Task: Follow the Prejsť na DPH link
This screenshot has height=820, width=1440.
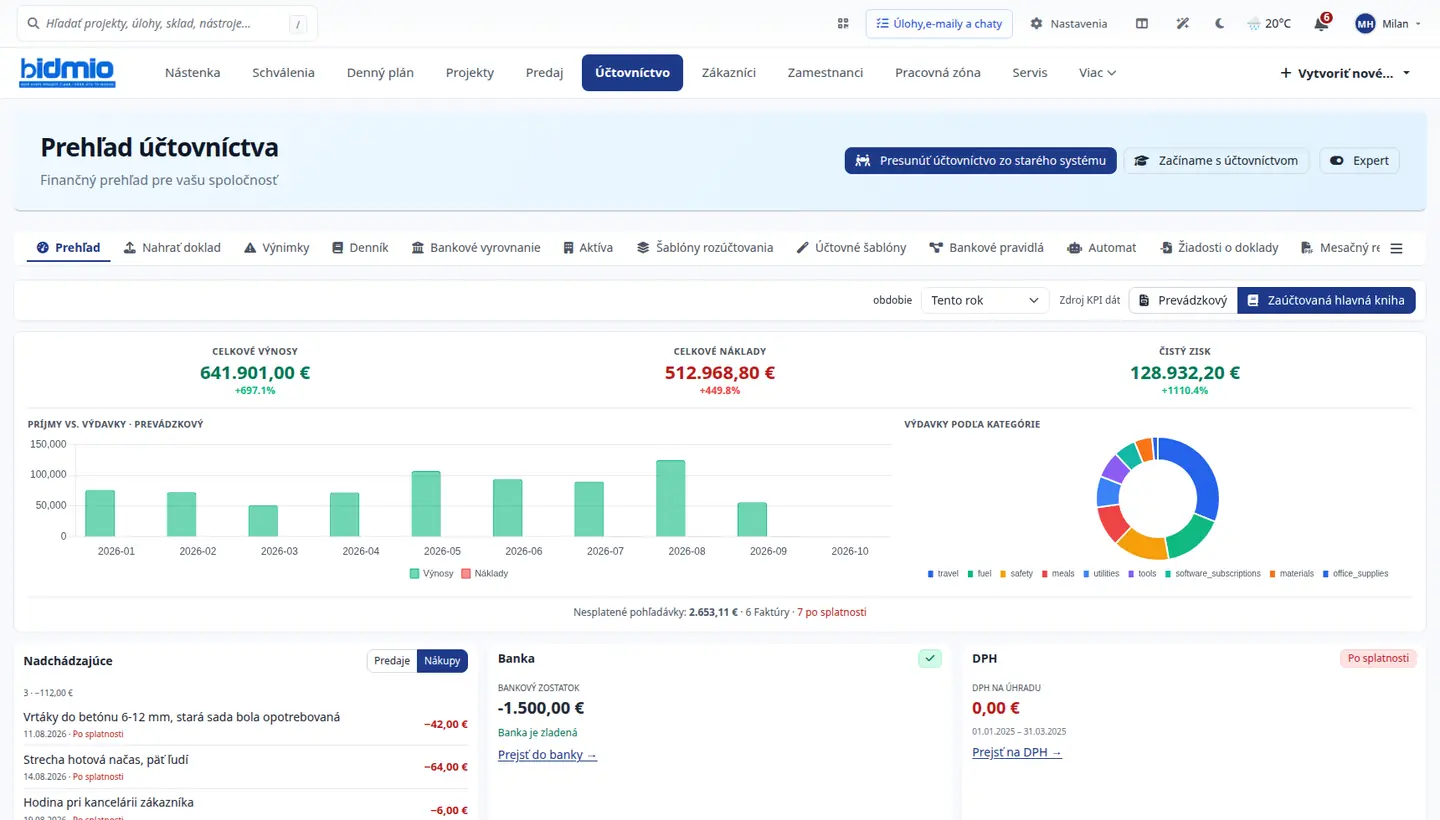Action: pos(1017,752)
